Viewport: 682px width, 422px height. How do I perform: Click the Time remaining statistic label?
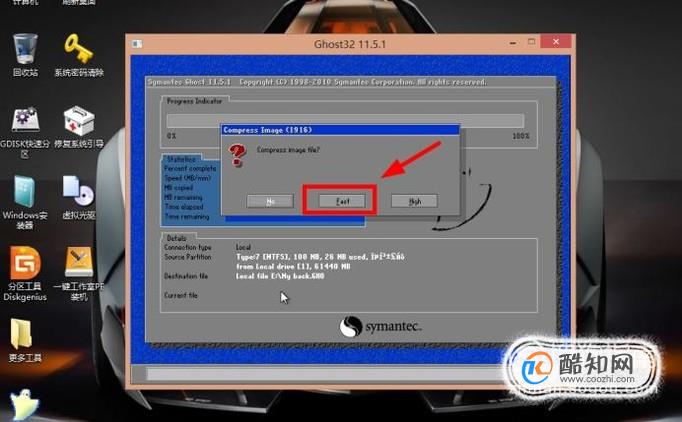pyautogui.click(x=187, y=216)
